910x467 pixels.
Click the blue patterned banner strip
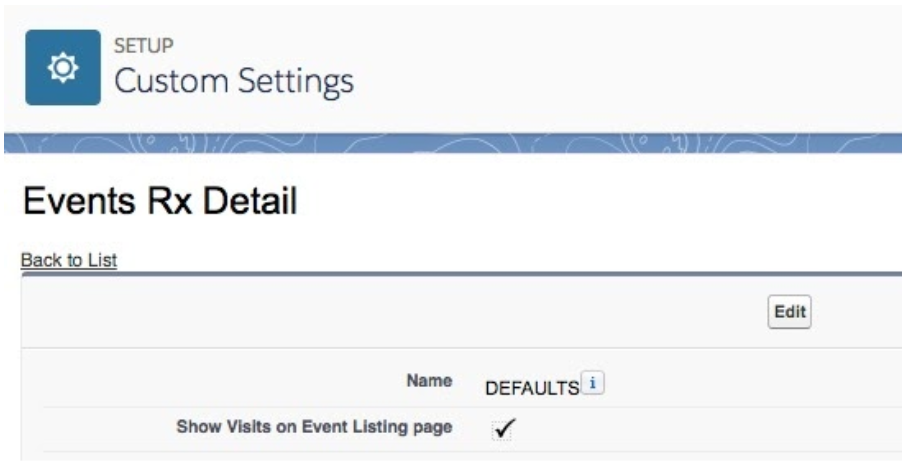click(x=453, y=143)
